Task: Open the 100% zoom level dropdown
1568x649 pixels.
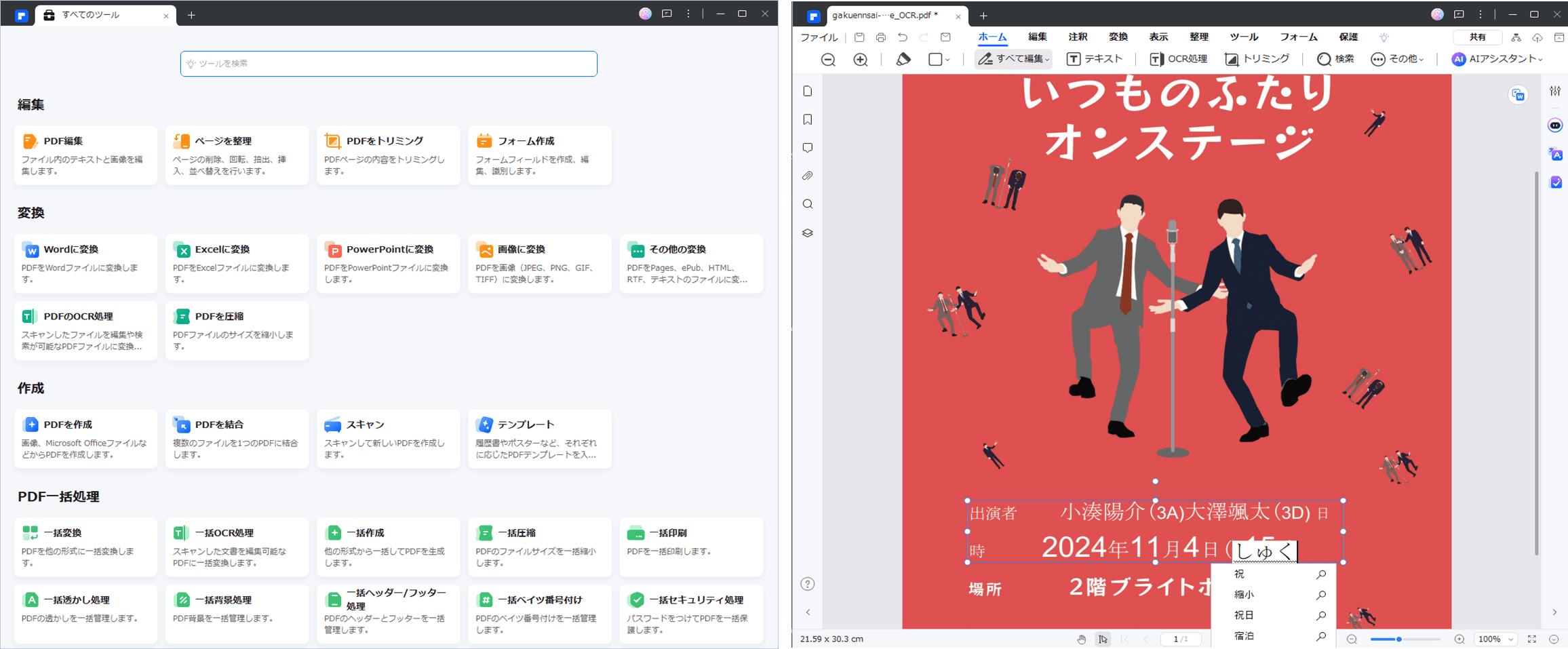Action: (1496, 639)
